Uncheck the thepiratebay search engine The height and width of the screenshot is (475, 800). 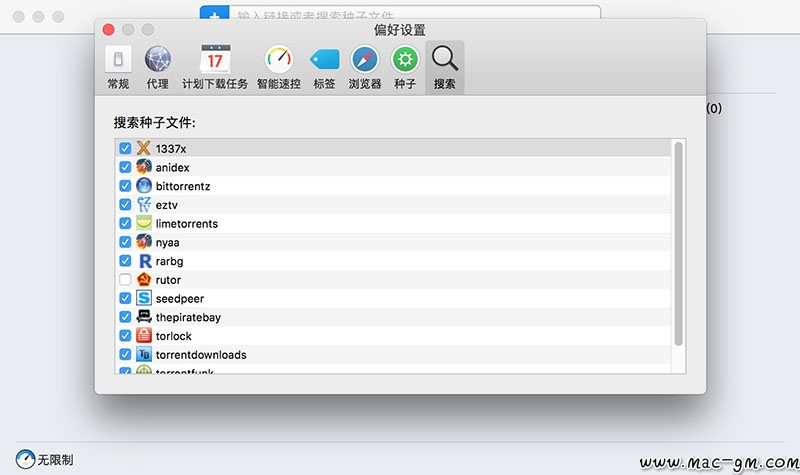(125, 317)
